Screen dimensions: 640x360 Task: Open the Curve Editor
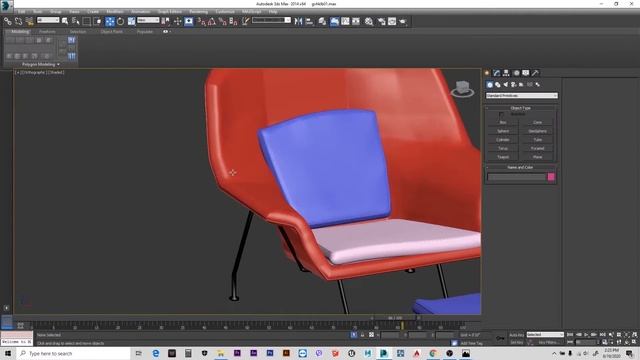[345, 21]
